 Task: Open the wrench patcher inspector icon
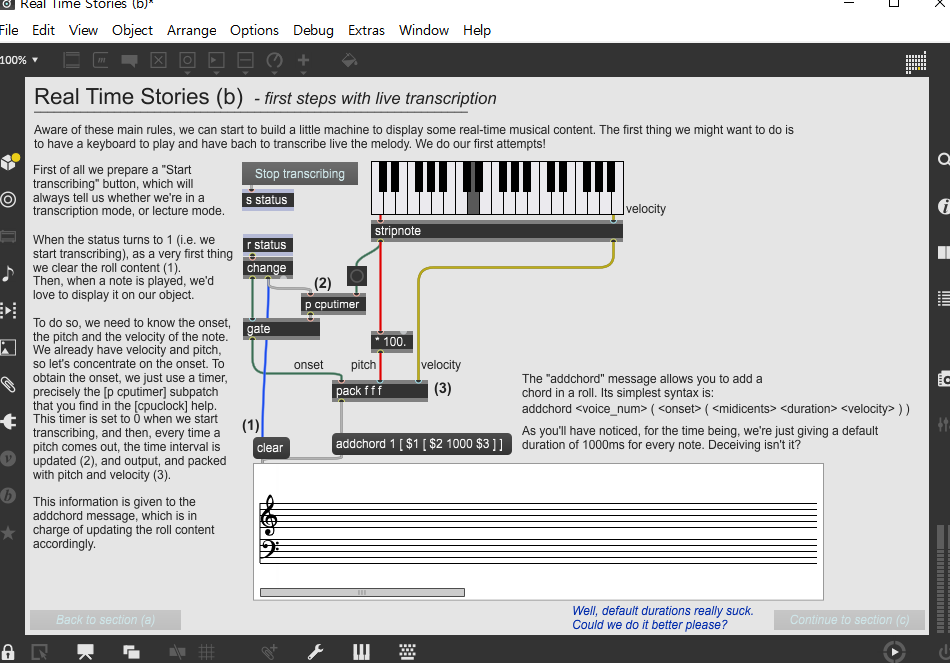click(x=315, y=652)
